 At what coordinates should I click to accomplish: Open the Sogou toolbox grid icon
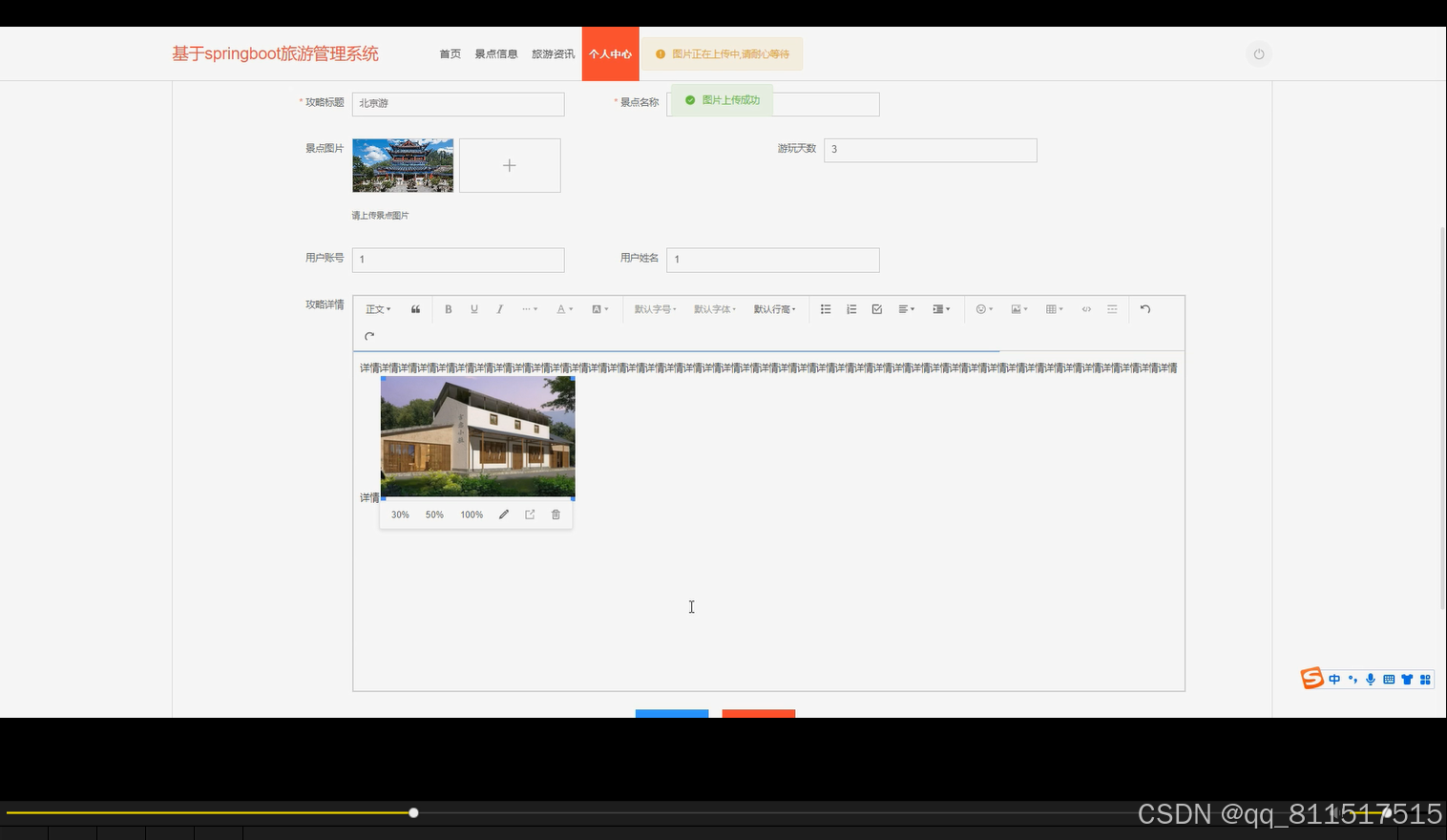pyautogui.click(x=1425, y=680)
